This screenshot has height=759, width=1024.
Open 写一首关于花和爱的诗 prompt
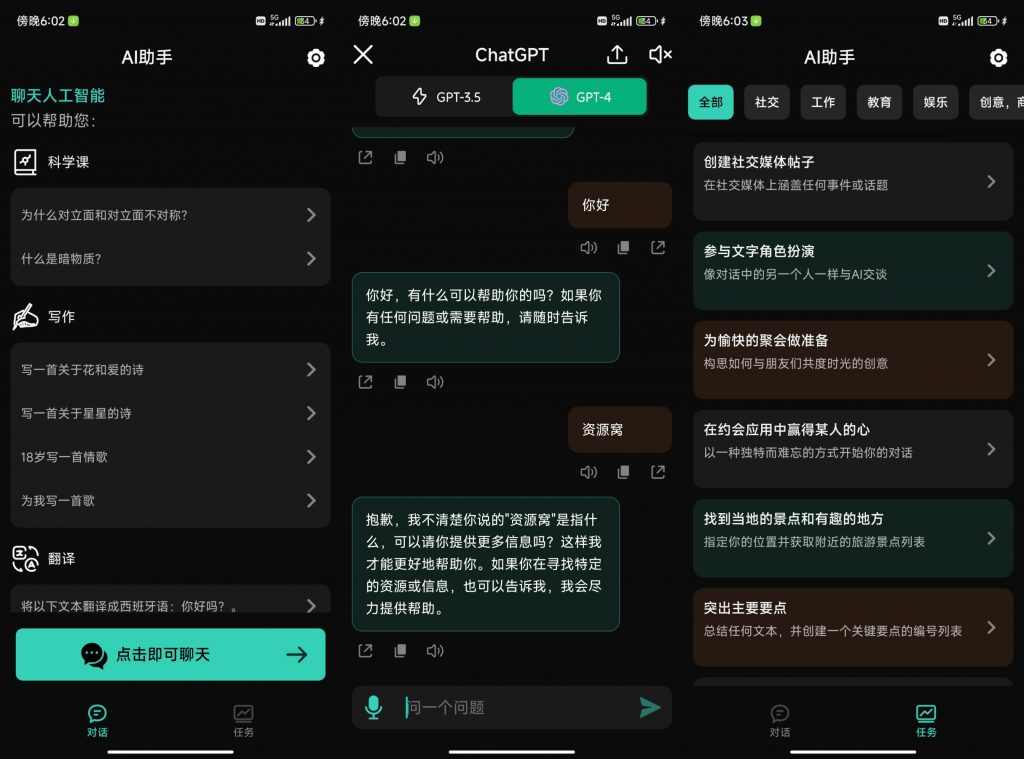170,370
